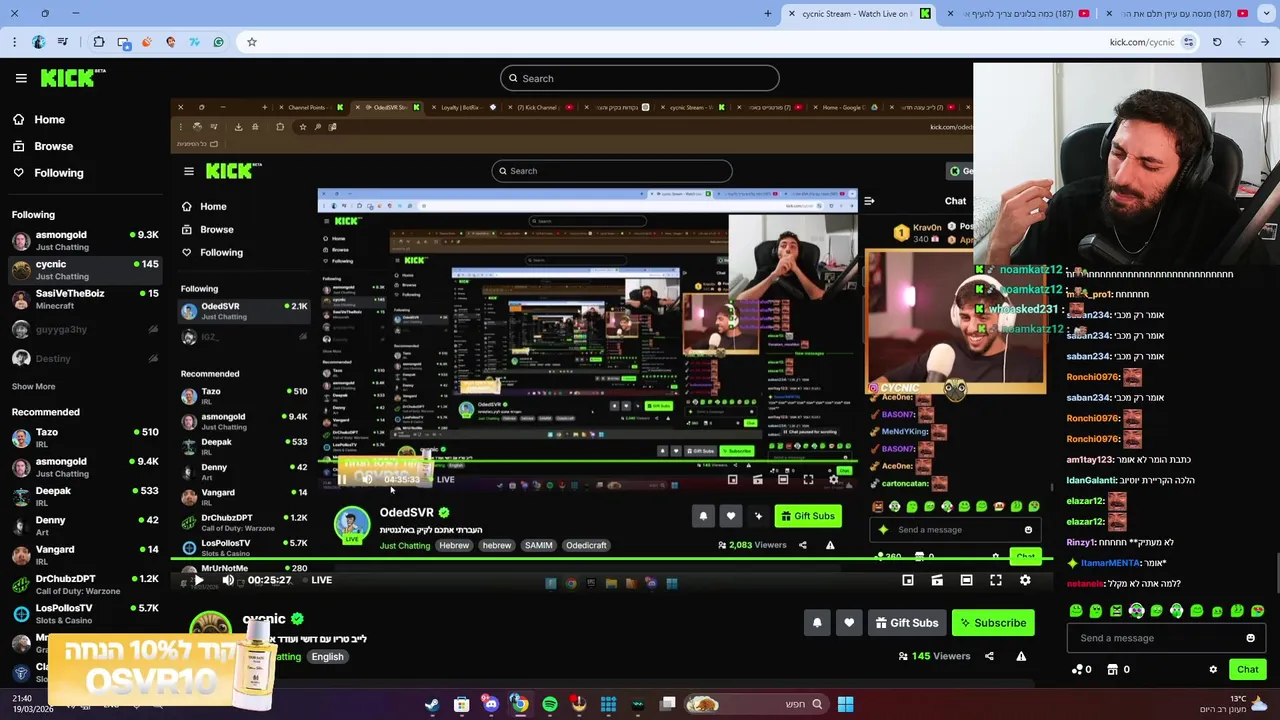Open the offline guyyga3hy channel

[x=85, y=329]
